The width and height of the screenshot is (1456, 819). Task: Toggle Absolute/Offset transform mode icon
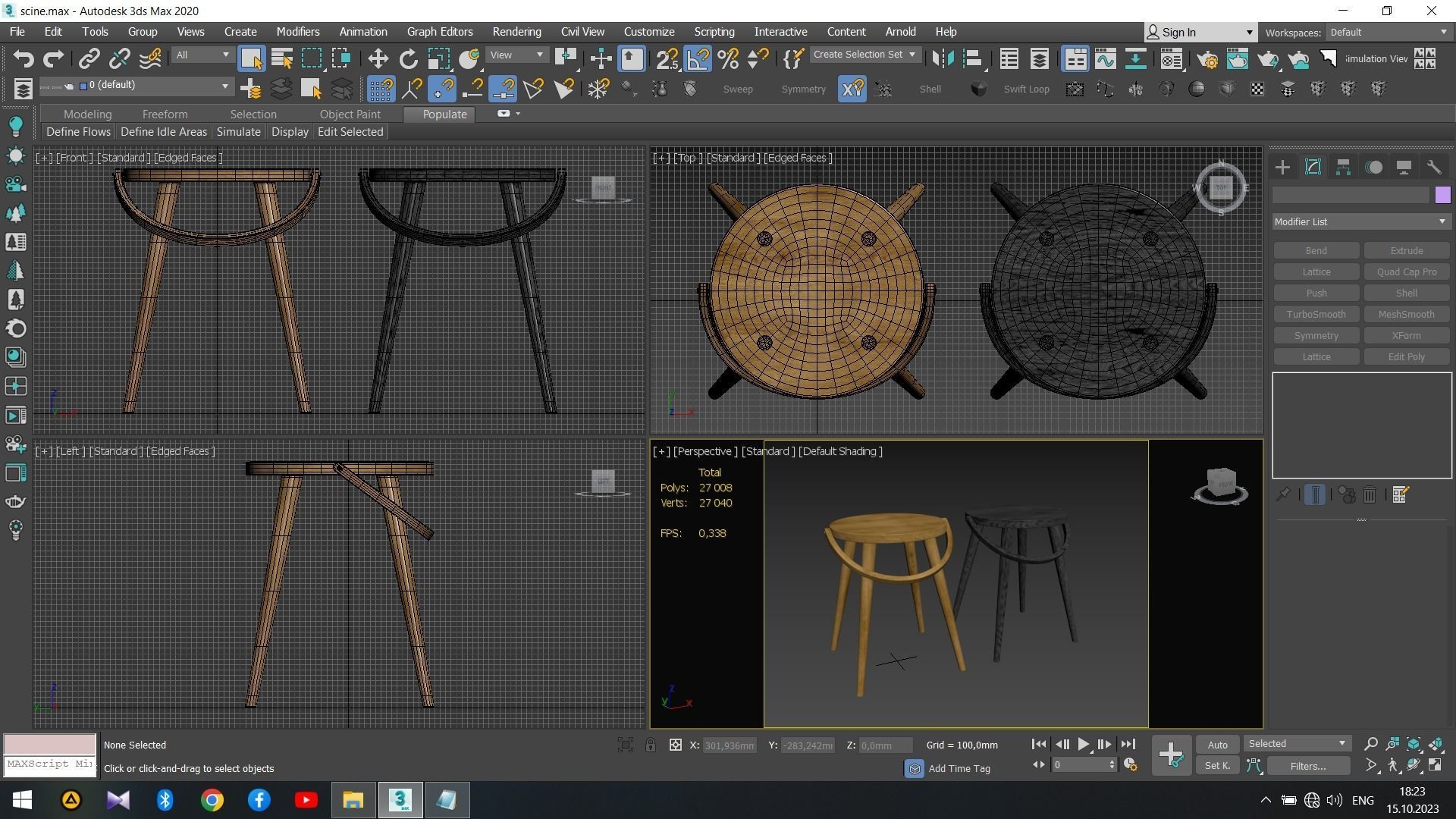click(676, 745)
